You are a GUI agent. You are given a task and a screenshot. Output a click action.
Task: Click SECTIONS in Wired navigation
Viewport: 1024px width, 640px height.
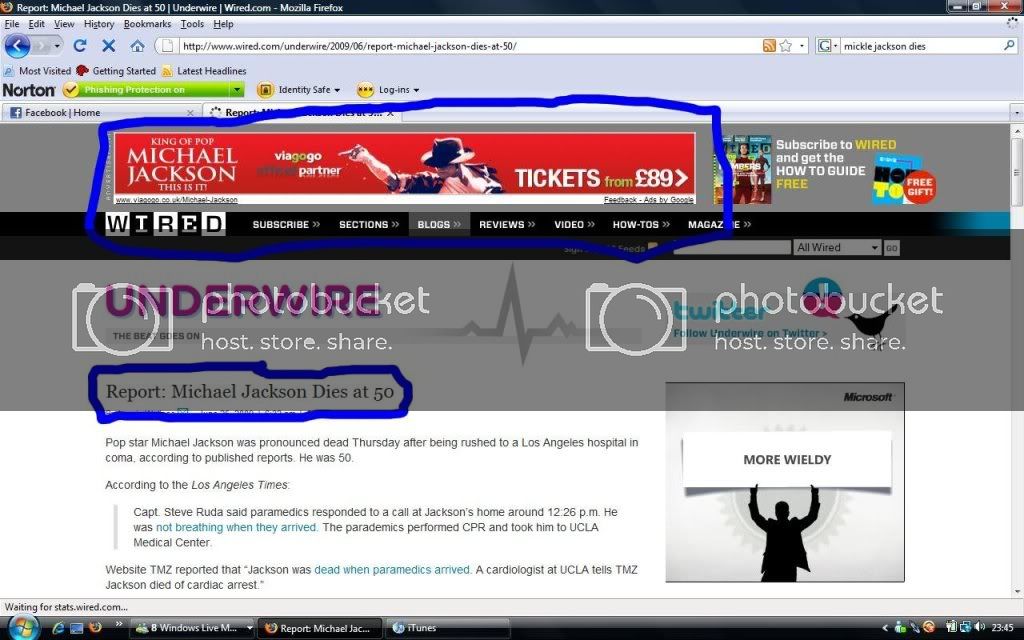pyautogui.click(x=369, y=224)
